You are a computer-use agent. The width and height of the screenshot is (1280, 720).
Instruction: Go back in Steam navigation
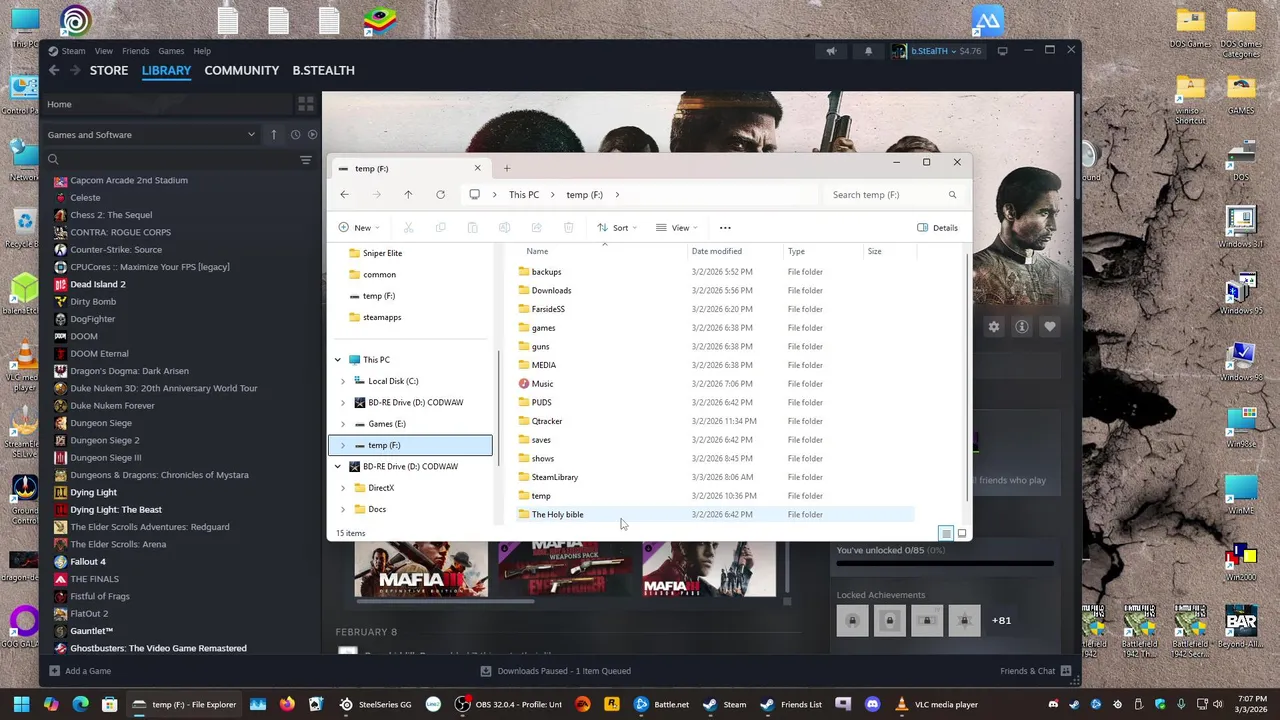point(54,70)
